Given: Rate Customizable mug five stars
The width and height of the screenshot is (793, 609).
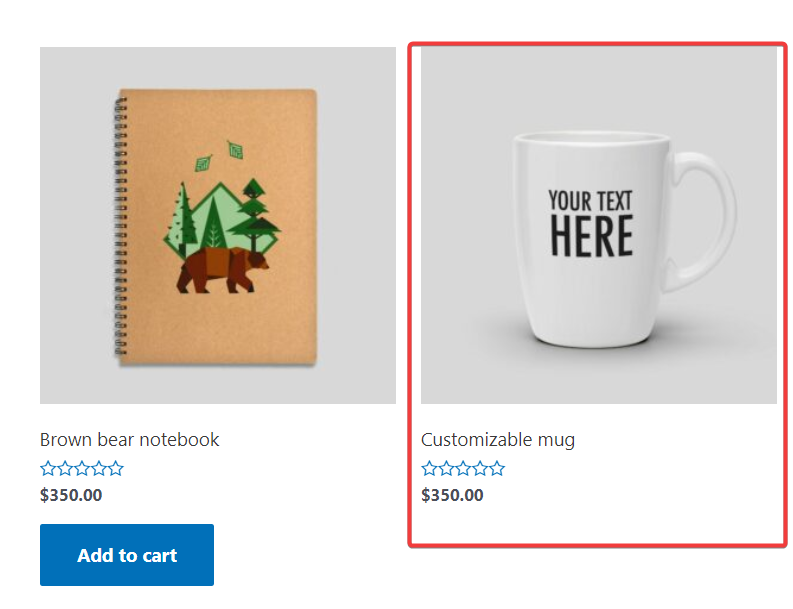Looking at the screenshot, I should [498, 468].
